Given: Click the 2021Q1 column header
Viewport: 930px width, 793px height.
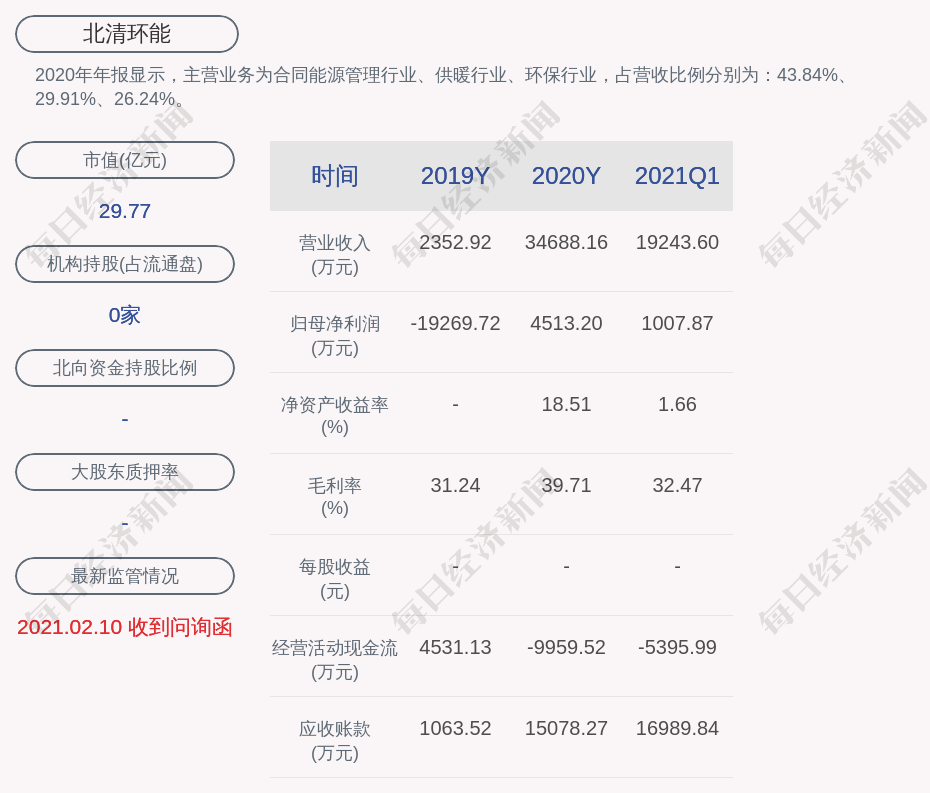Looking at the screenshot, I should pos(677,176).
